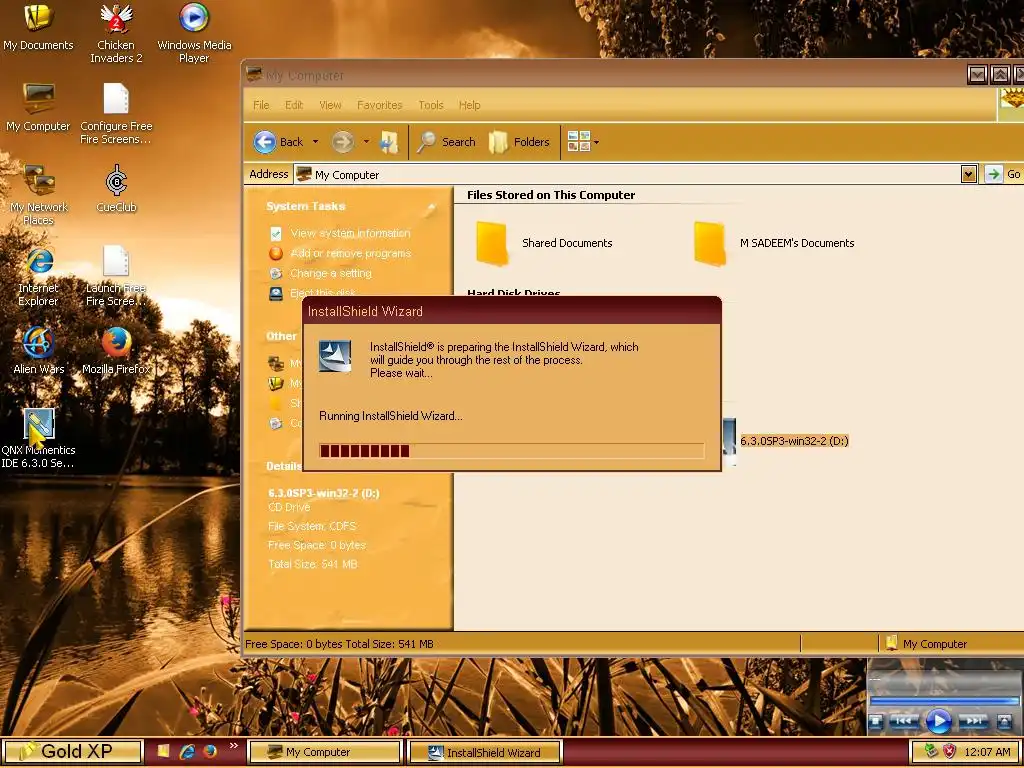
Task: Open the Help menu
Action: [470, 104]
